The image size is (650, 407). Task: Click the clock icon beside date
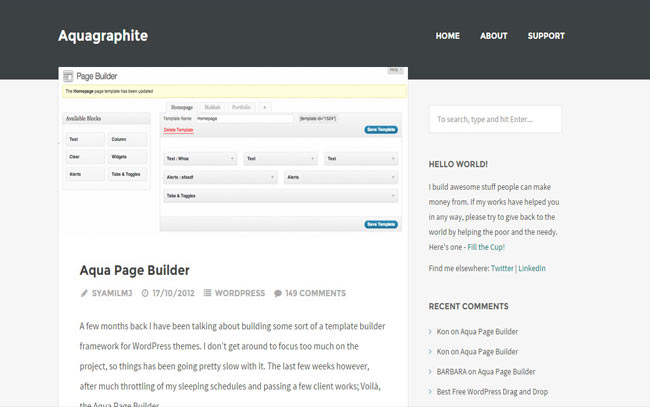click(145, 293)
